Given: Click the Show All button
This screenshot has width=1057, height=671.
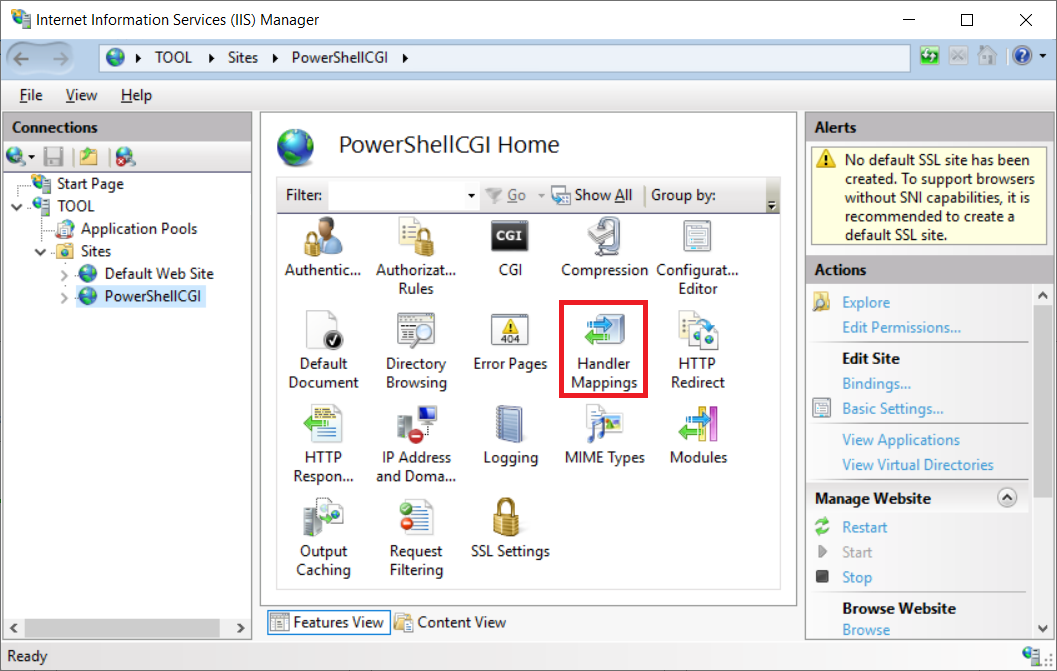Looking at the screenshot, I should coord(592,196).
